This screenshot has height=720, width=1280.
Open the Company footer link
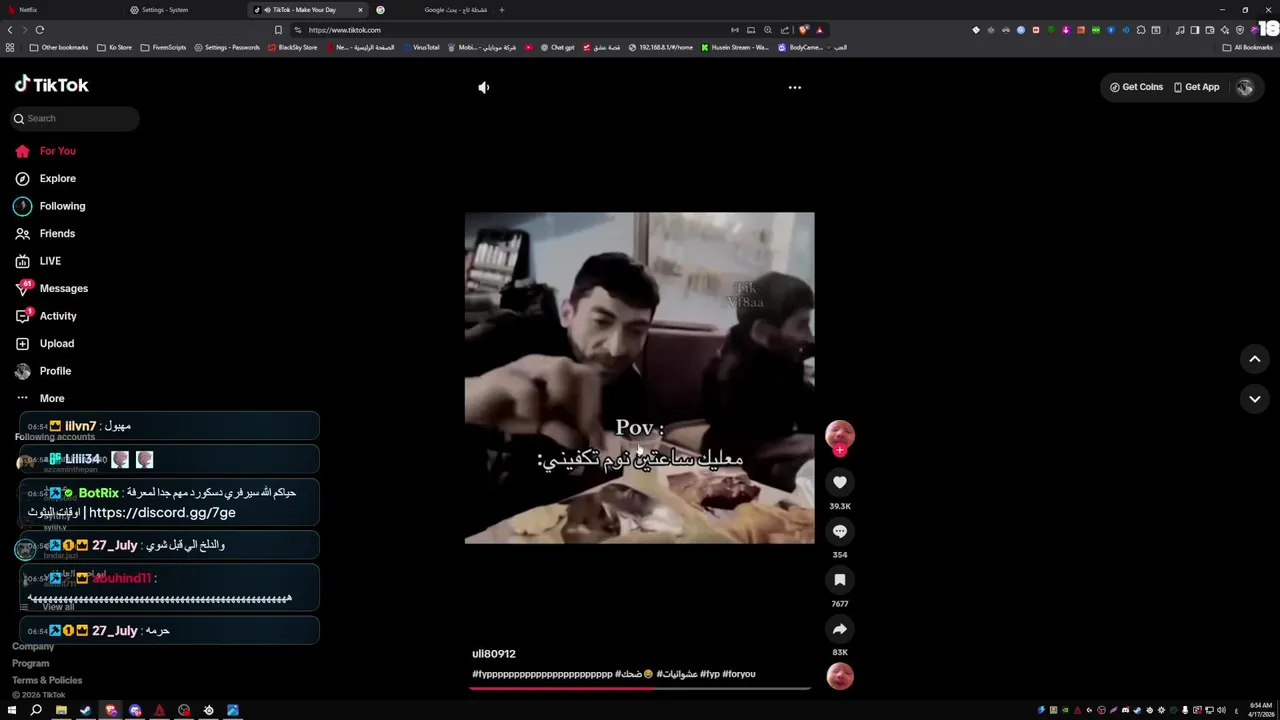coord(33,646)
